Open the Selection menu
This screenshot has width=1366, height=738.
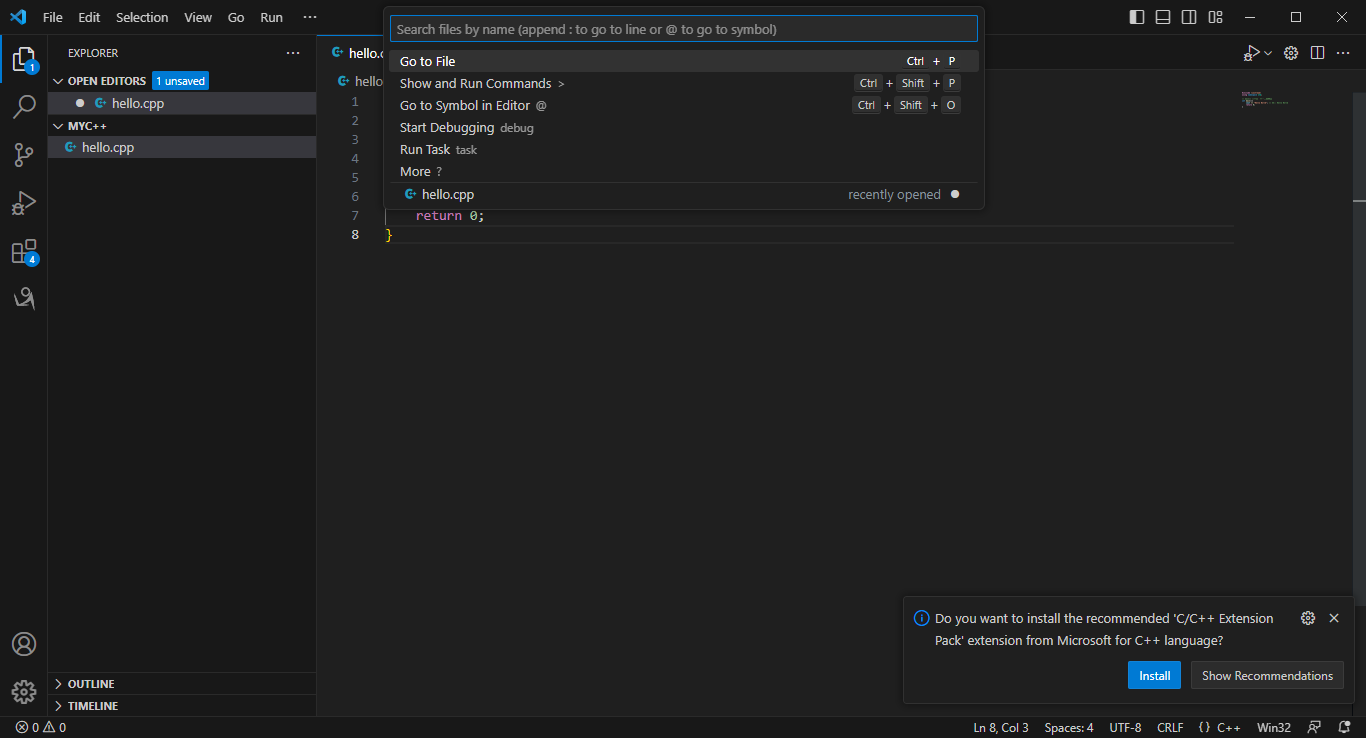pos(142,17)
